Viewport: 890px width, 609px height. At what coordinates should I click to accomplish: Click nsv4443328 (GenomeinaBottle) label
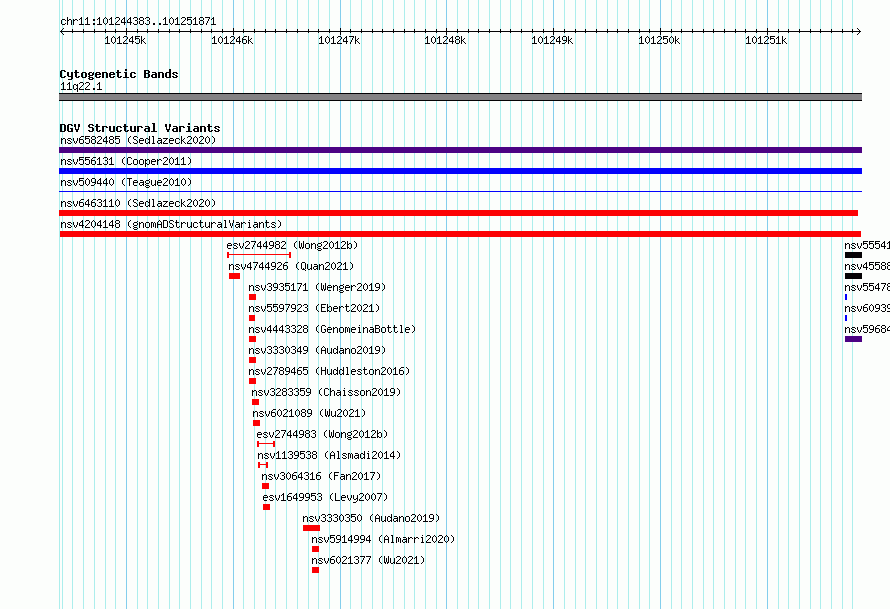click(x=332, y=329)
